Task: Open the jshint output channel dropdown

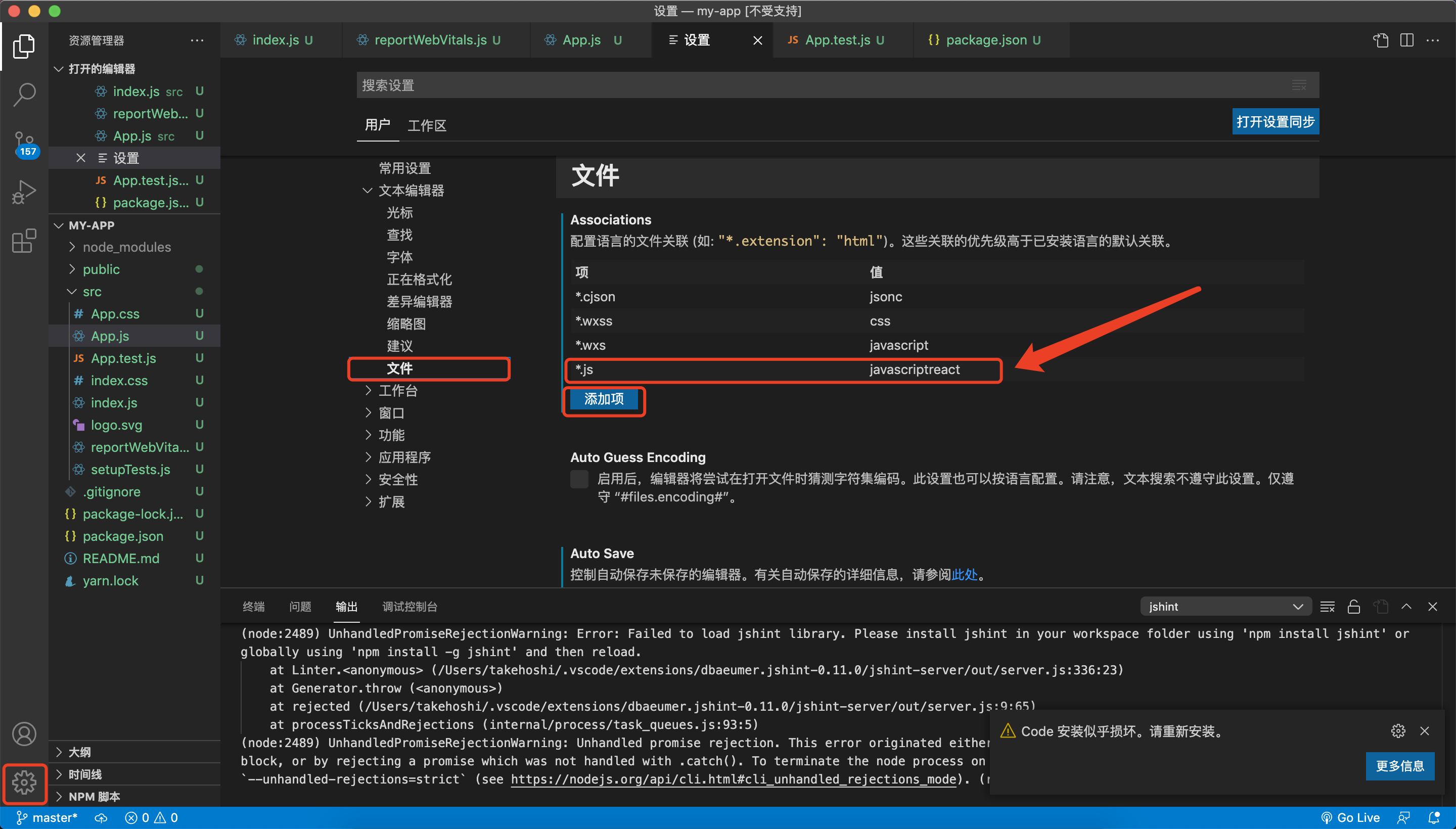Action: point(1224,606)
